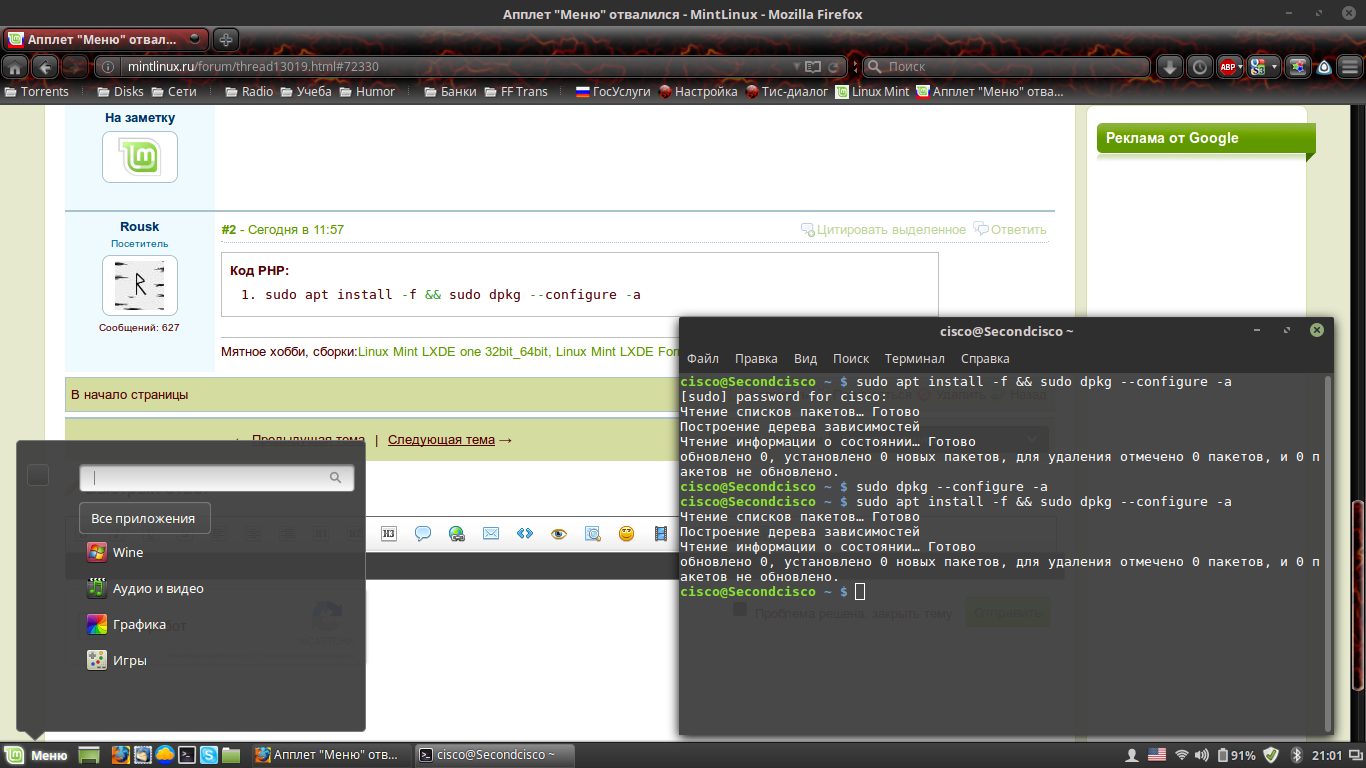Viewport: 1366px width, 768px height.
Task: Click the Firefox home button
Action: [x=15, y=67]
